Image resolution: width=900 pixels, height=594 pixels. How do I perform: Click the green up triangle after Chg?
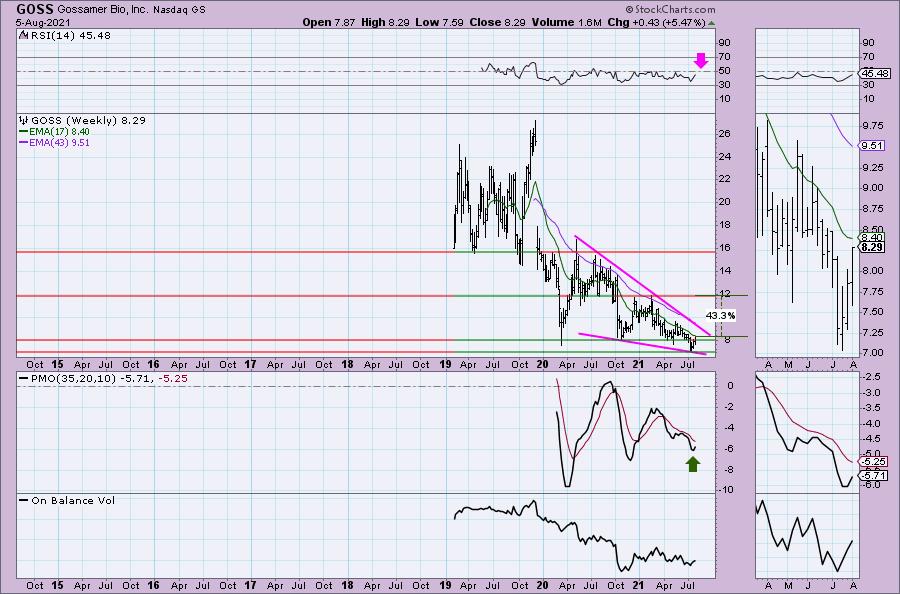(x=712, y=23)
